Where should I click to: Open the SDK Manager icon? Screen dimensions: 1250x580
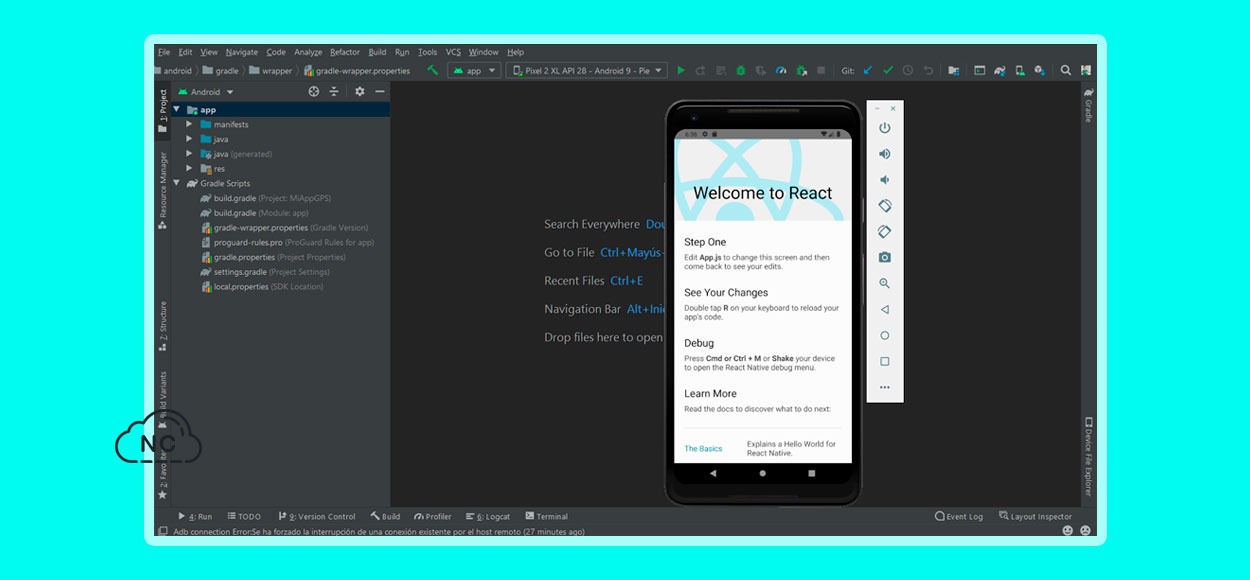coord(1039,71)
